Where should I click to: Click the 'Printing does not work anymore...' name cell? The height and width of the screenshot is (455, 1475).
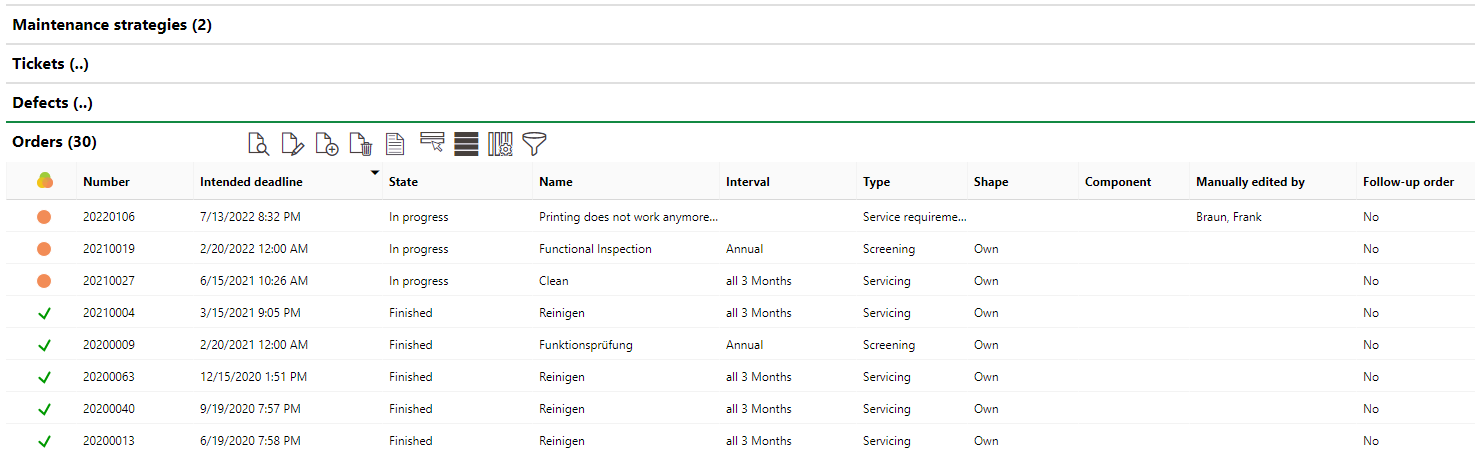629,217
